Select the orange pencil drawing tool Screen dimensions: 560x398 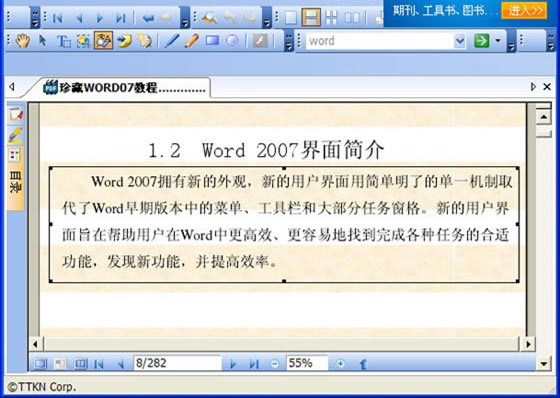[192, 41]
